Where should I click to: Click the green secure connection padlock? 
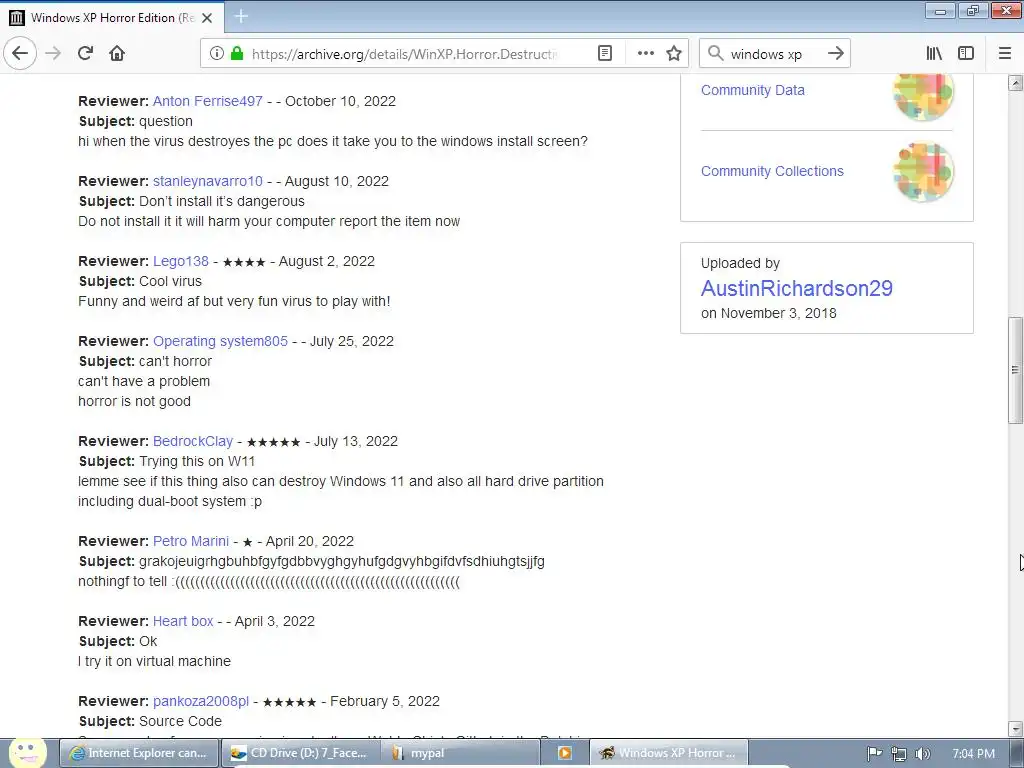(x=237, y=54)
